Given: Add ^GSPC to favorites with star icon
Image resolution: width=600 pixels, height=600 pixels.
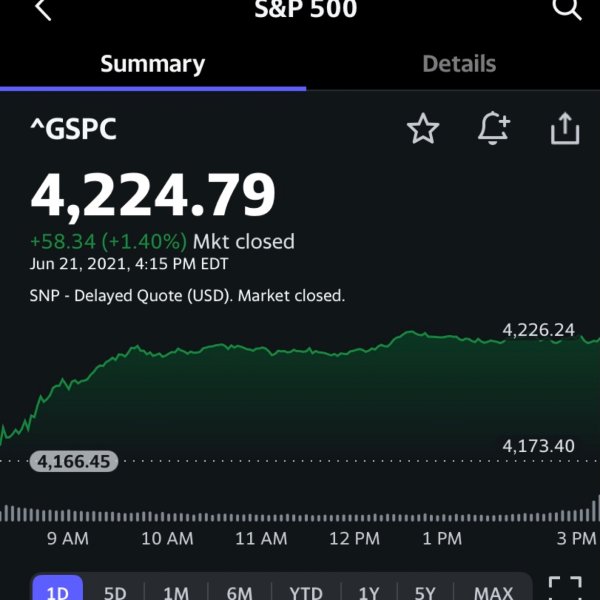Looking at the screenshot, I should coord(423,129).
